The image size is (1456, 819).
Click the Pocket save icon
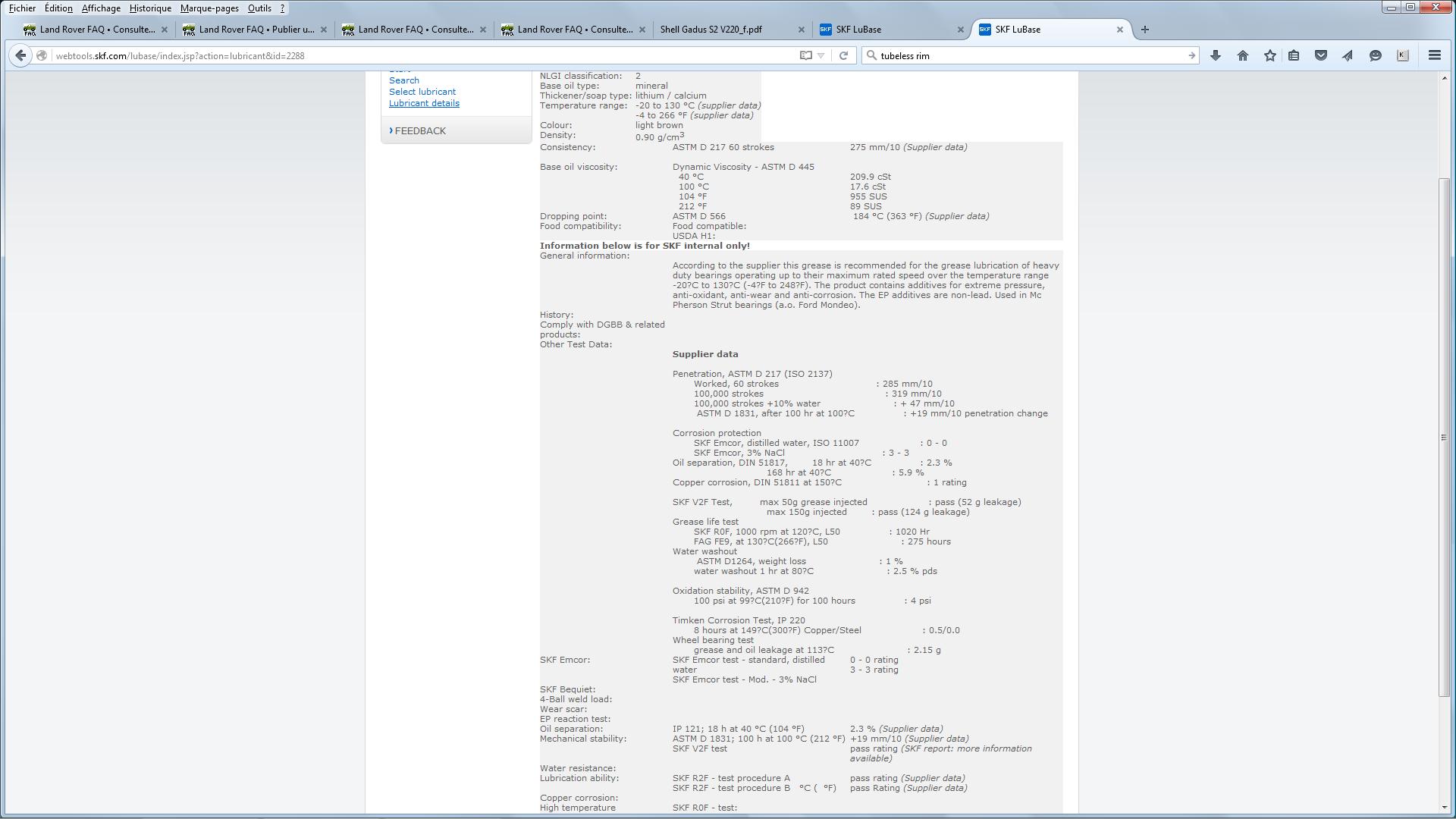1321,55
